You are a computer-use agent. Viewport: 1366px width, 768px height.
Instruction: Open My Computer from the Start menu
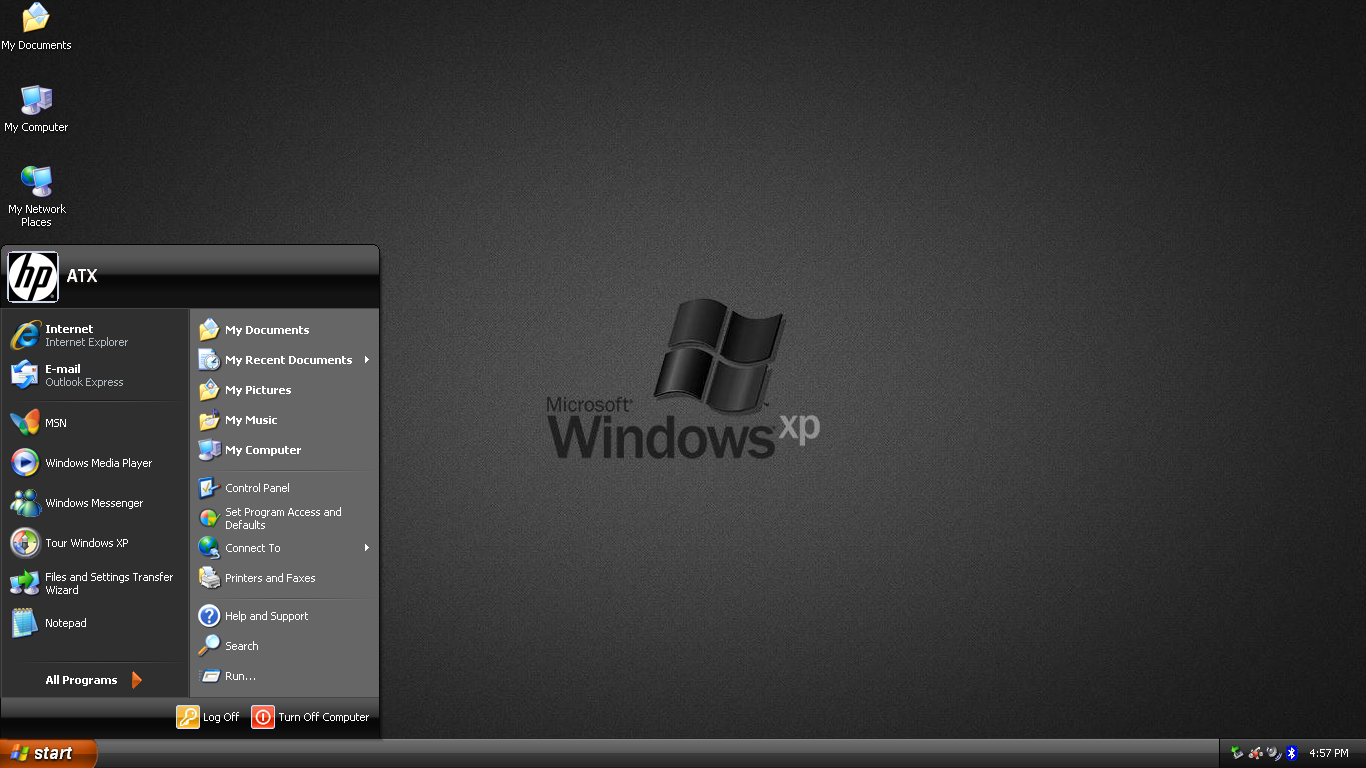click(284, 450)
